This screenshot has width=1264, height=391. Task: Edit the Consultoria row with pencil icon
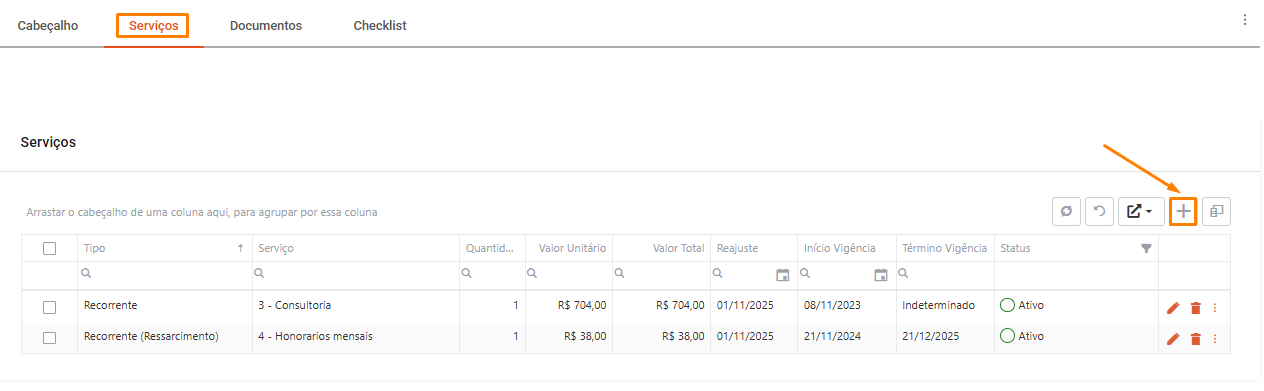click(x=1173, y=309)
